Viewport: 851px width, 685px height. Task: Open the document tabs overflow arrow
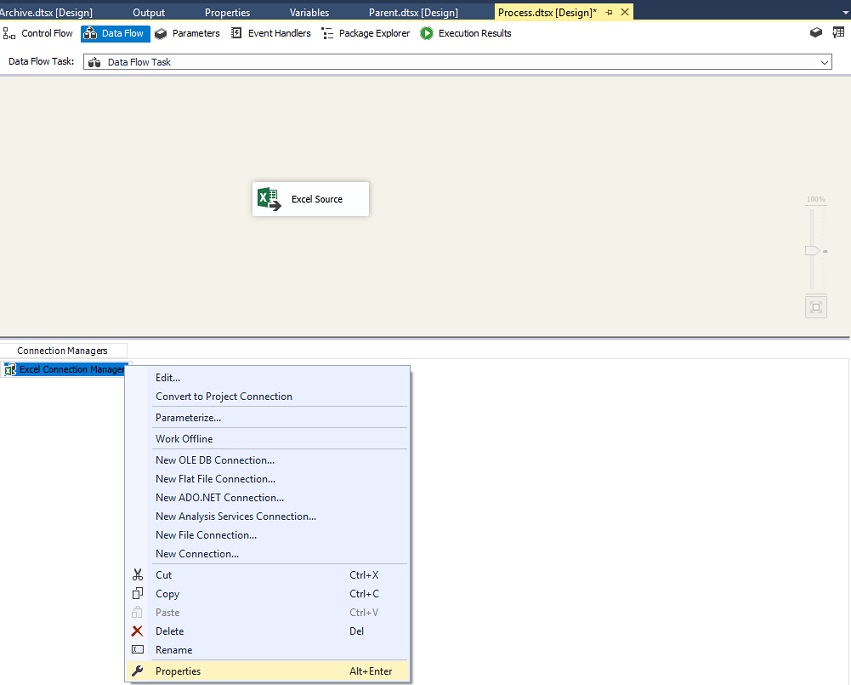pos(845,12)
